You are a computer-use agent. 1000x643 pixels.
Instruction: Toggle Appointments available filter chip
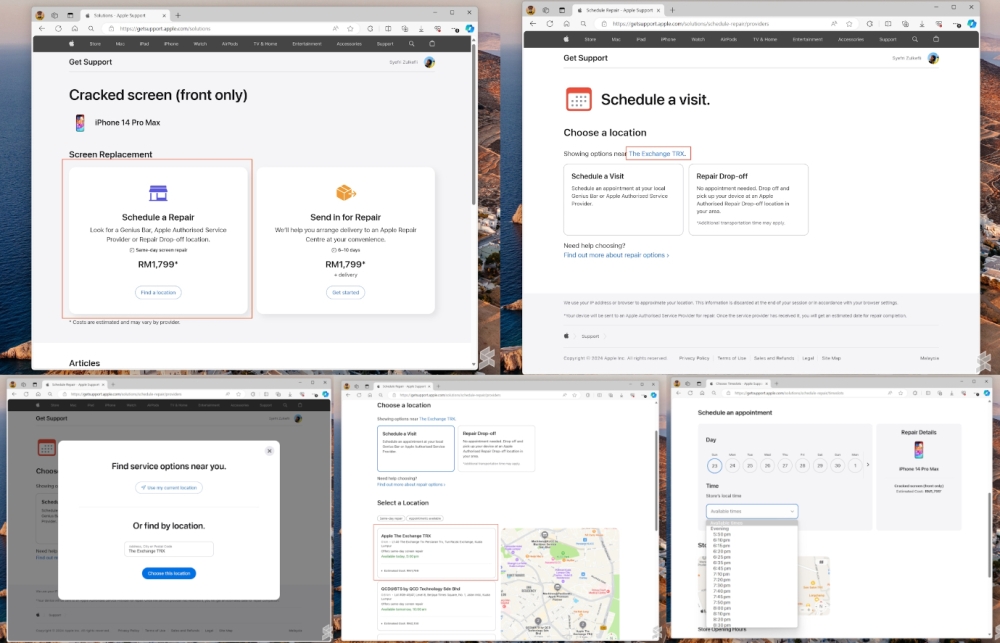(x=425, y=519)
